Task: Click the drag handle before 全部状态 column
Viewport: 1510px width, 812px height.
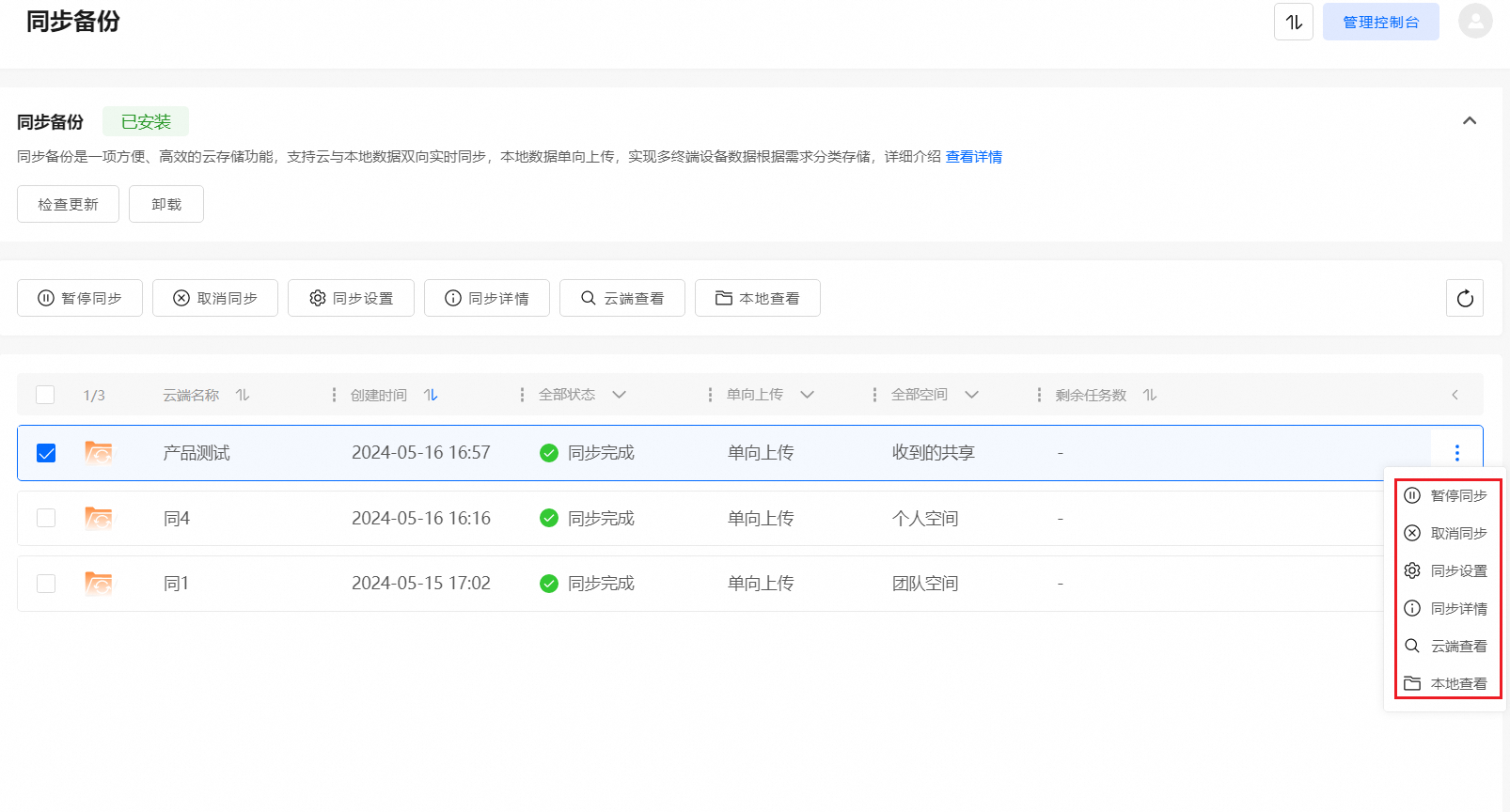Action: pos(522,395)
